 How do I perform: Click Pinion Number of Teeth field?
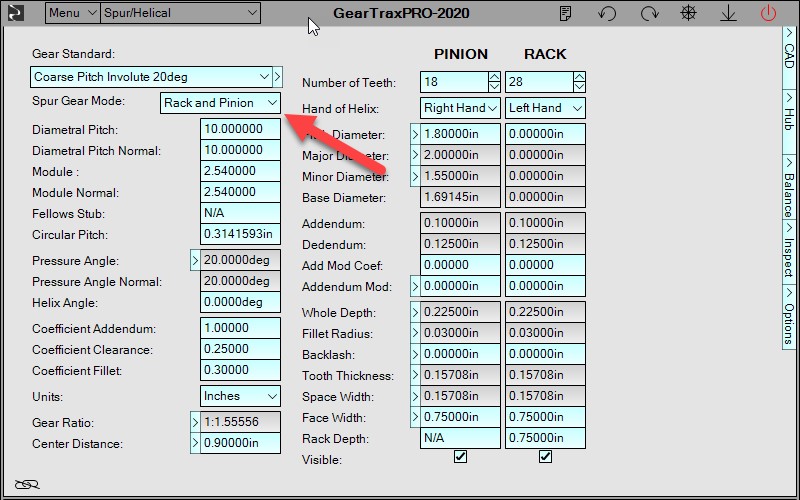pyautogui.click(x=455, y=82)
